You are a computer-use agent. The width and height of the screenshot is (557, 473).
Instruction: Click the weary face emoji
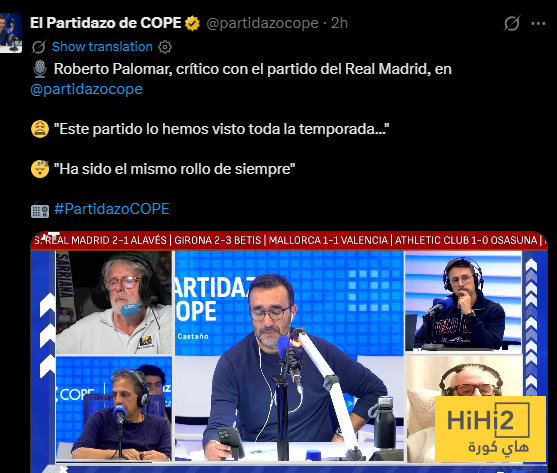click(40, 129)
